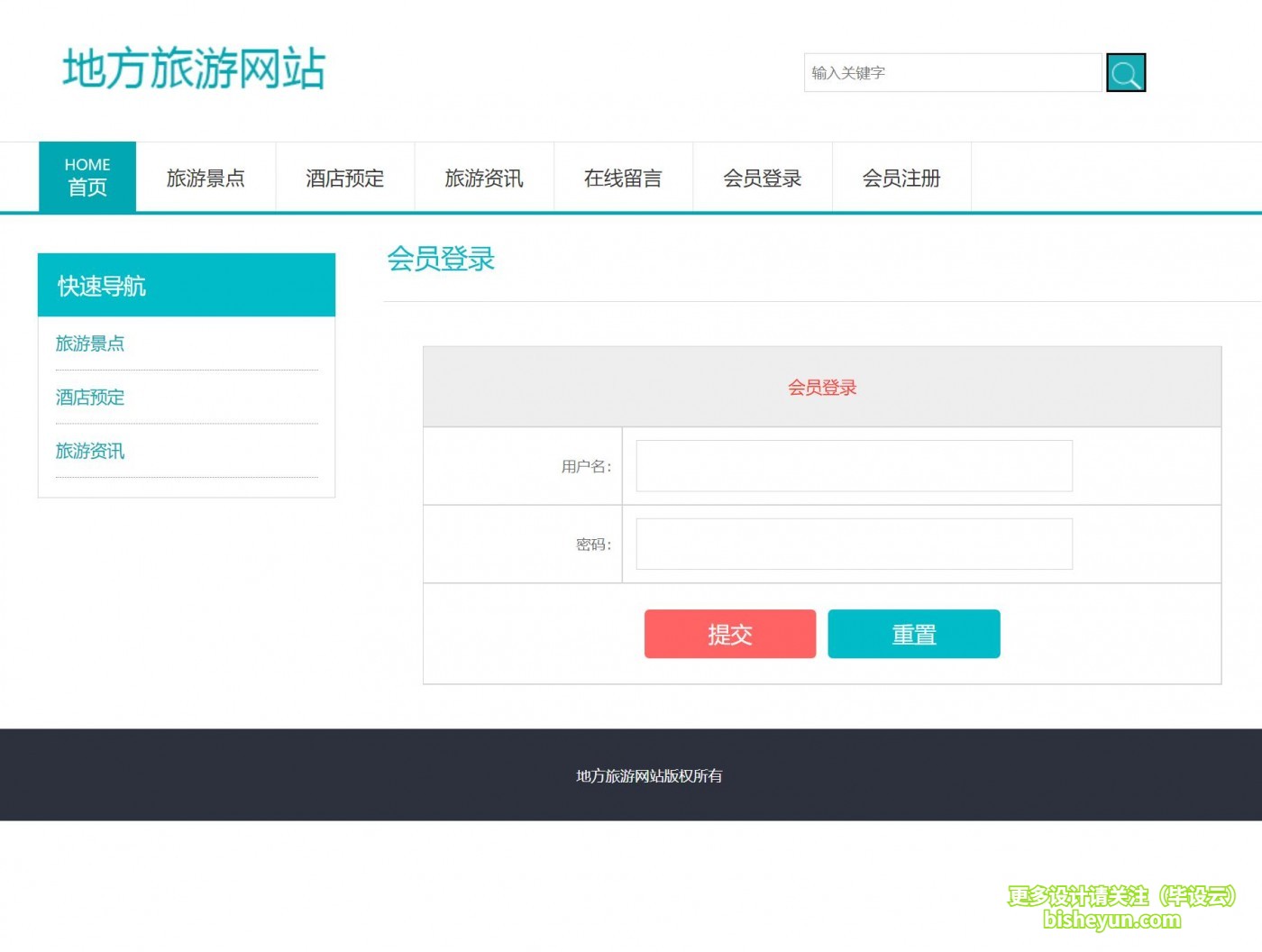Select 旅游景点 in the top navigation bar
This screenshot has width=1262, height=952.
pyautogui.click(x=206, y=178)
